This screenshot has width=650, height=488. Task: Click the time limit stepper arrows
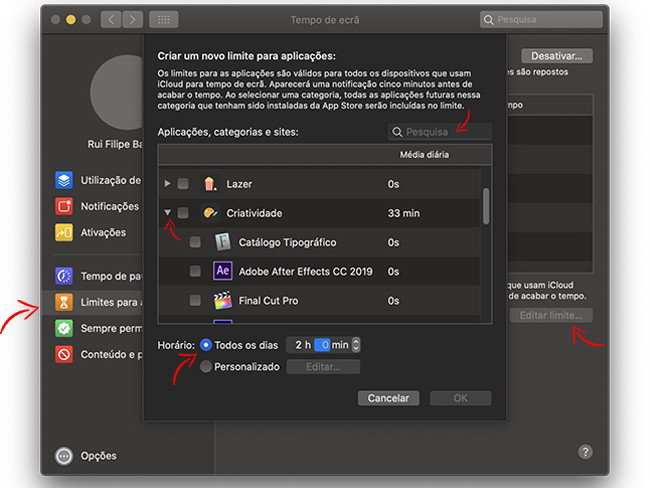coord(357,344)
